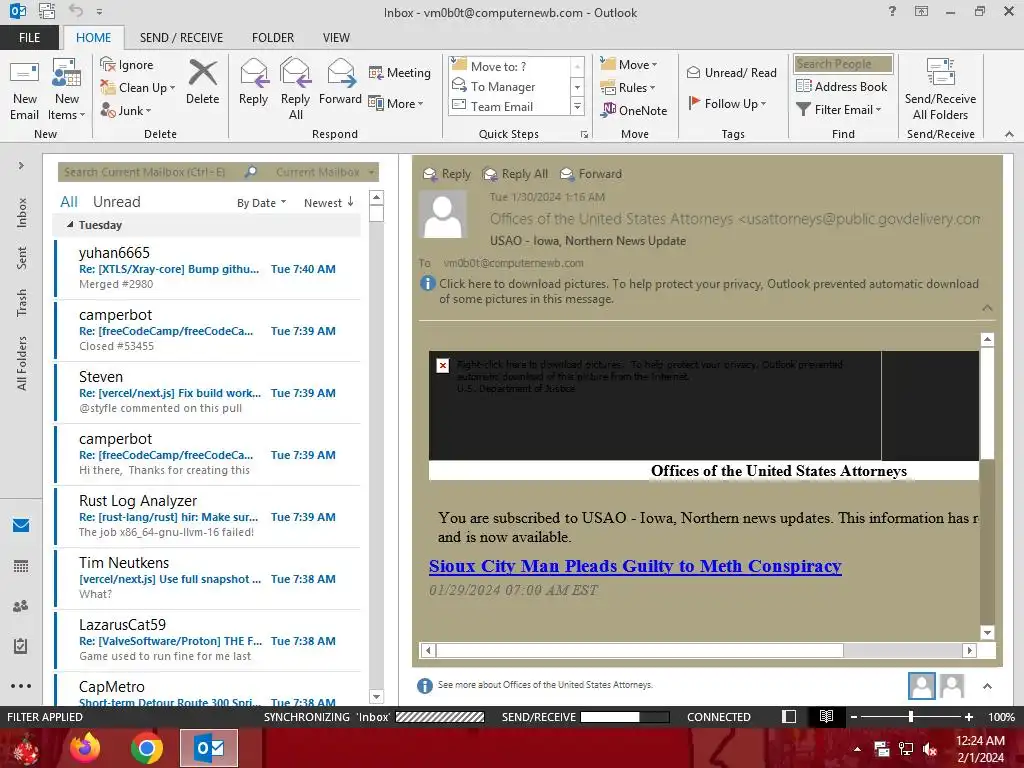Open the Sioux City Man Pleads Guilty link
The image size is (1024, 768).
tap(635, 566)
